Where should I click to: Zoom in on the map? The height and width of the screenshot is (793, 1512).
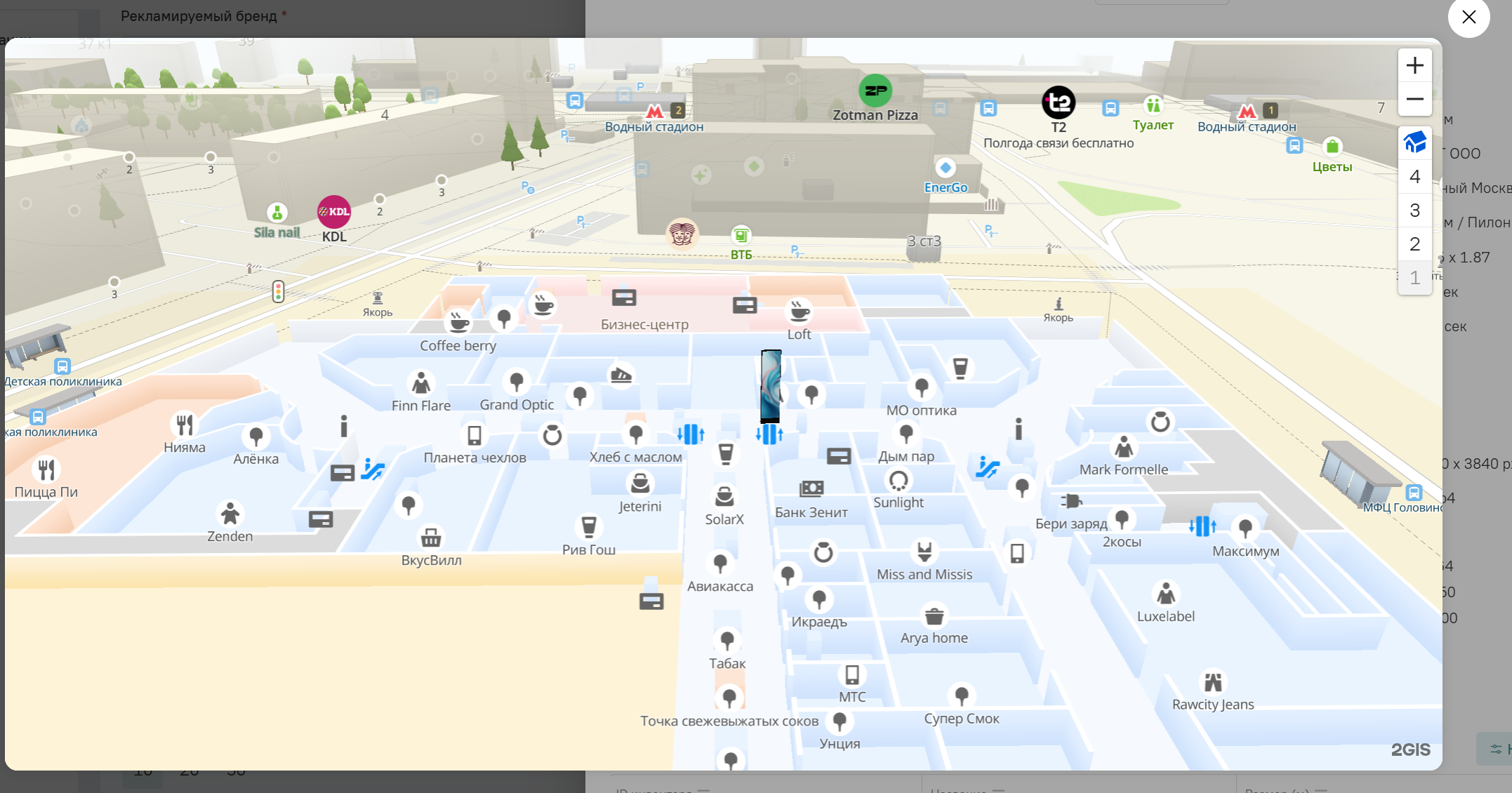1414,65
